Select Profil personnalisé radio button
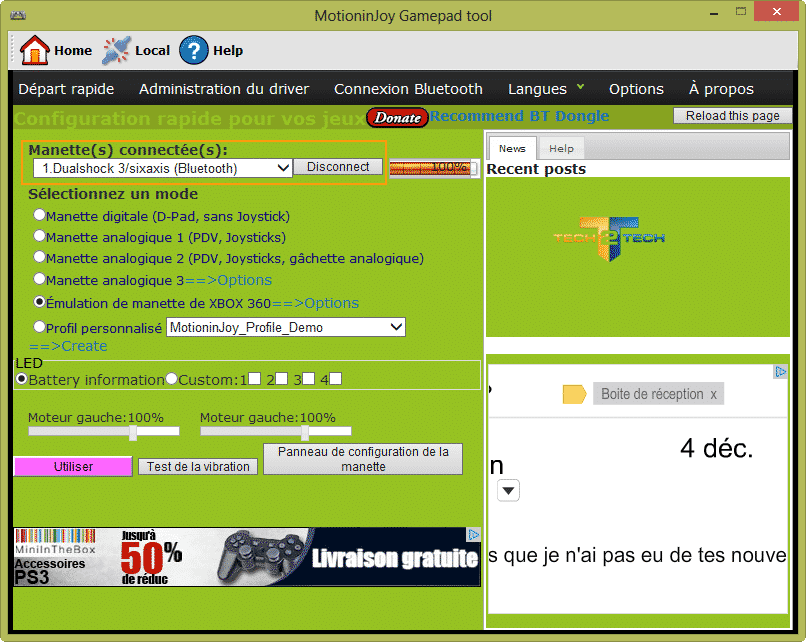Screen dimensions: 806x642 (x=39, y=326)
